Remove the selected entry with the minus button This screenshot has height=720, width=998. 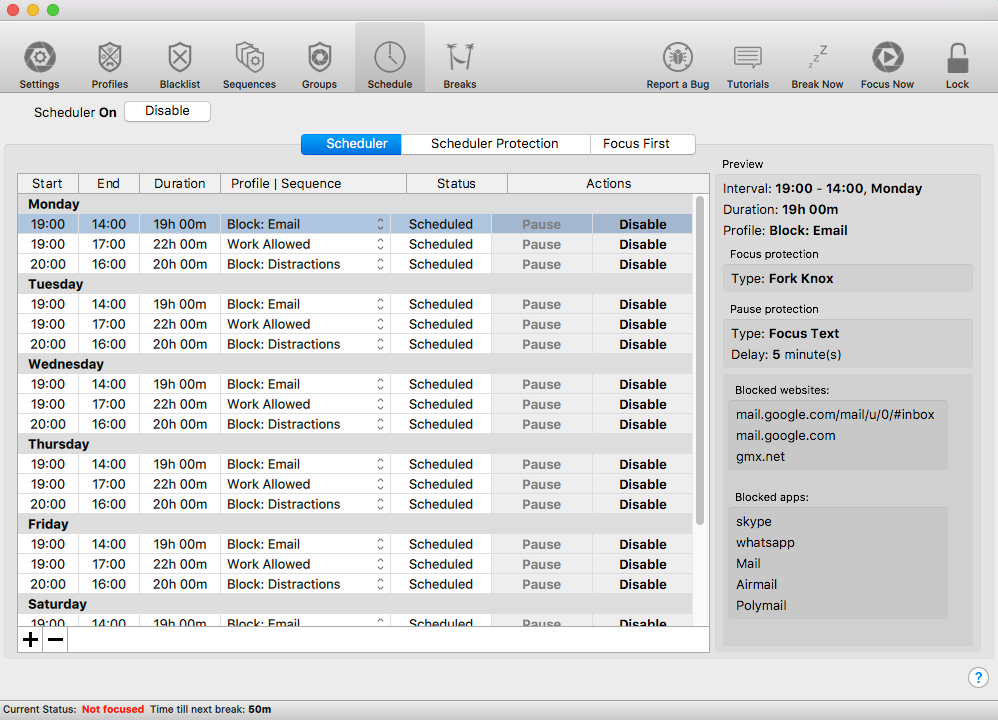coord(55,639)
